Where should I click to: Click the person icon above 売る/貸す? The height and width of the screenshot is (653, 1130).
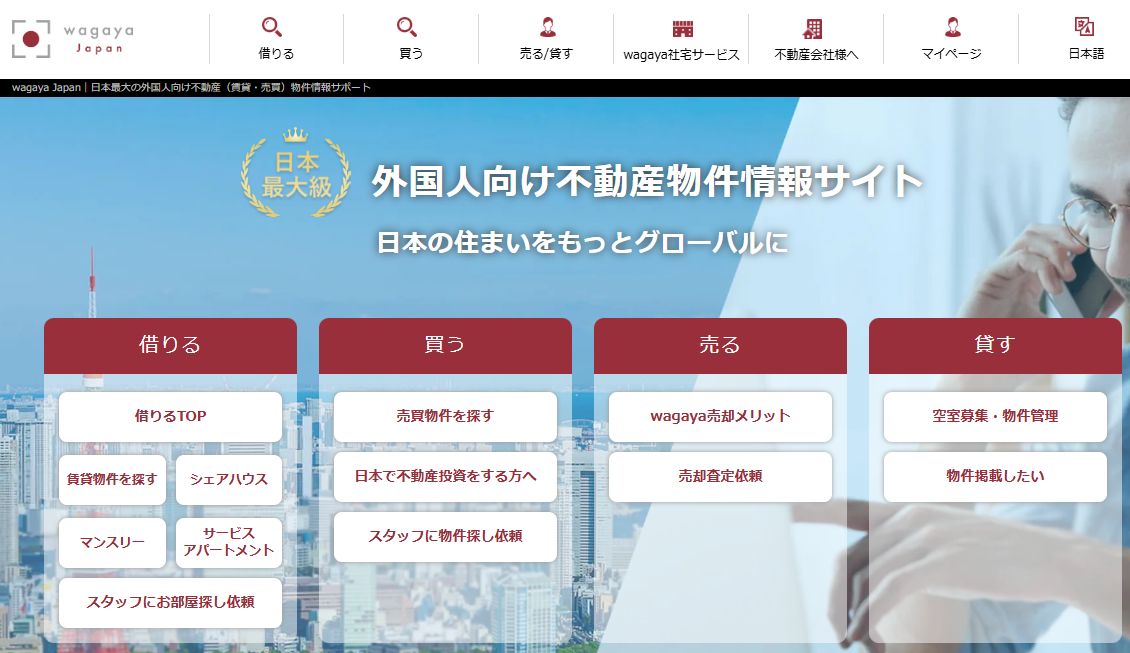pos(548,27)
